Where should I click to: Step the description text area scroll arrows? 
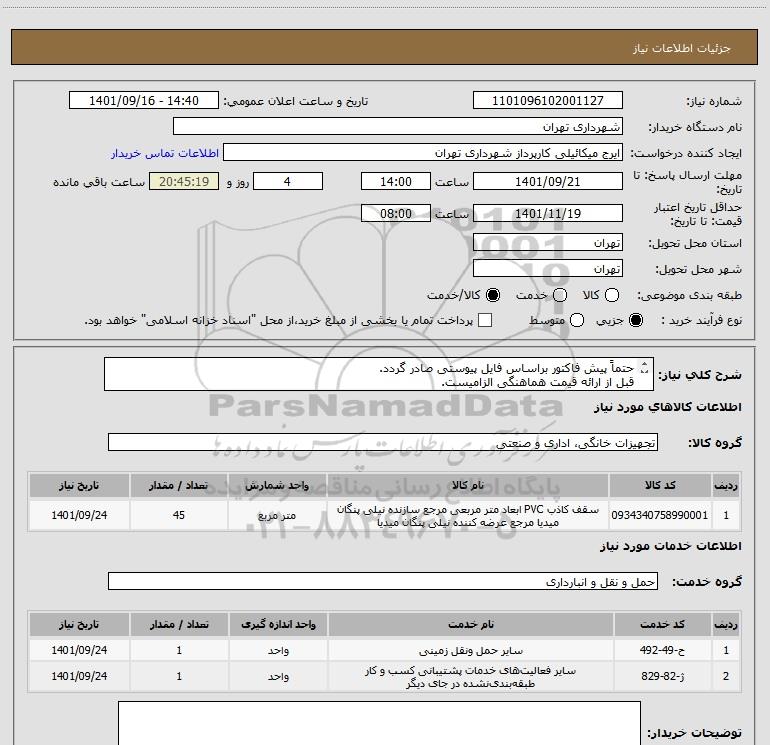click(x=645, y=368)
